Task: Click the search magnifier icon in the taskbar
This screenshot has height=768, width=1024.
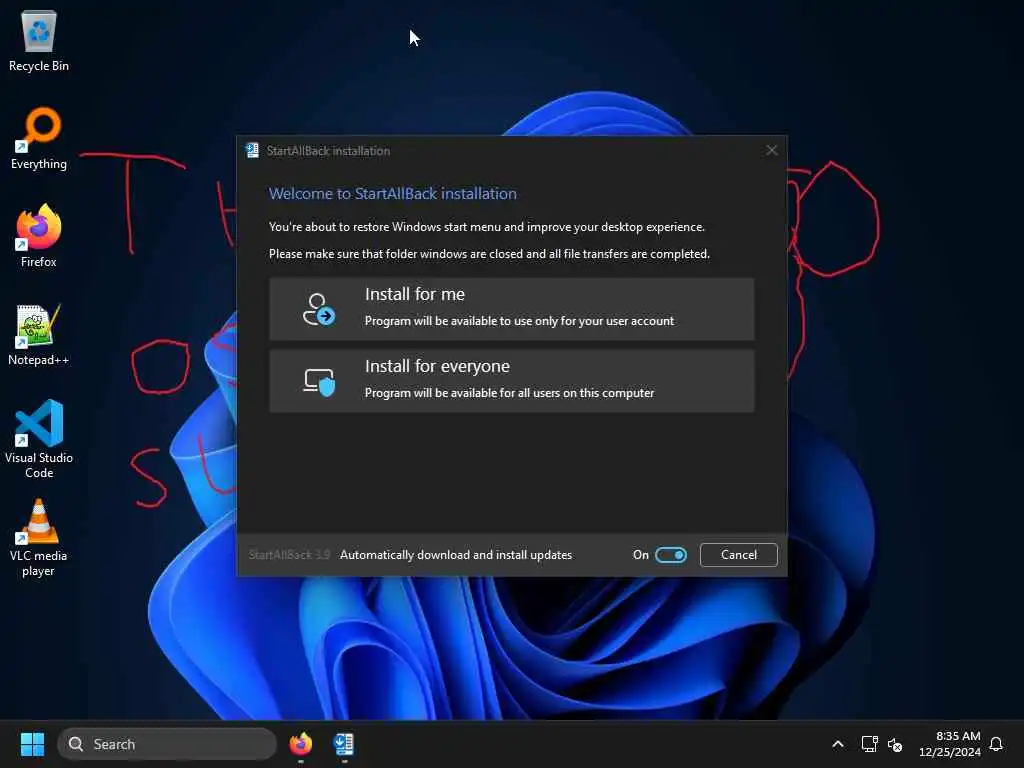Action: click(x=76, y=744)
